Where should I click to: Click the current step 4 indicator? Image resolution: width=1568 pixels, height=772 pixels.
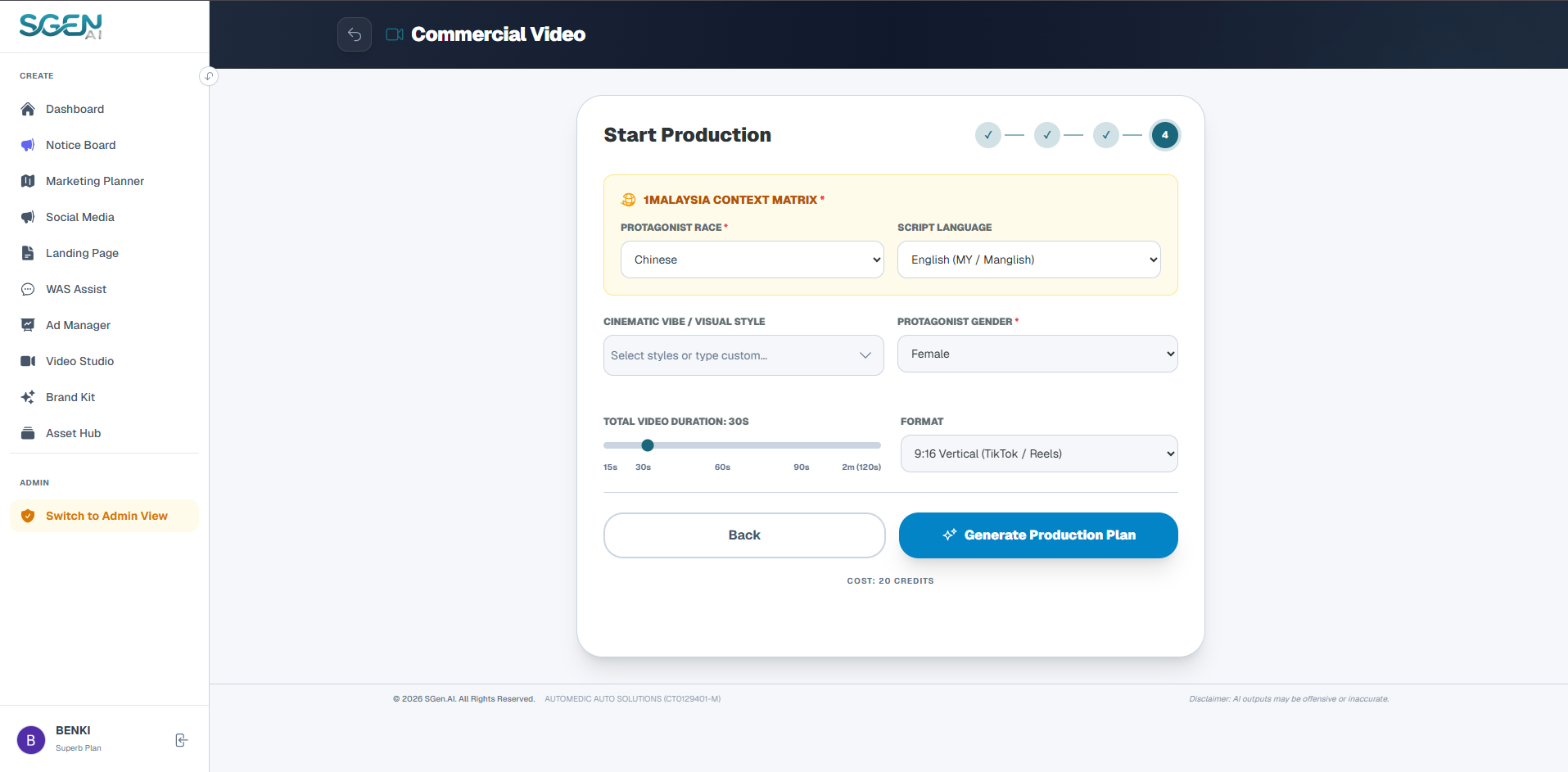pos(1165,135)
